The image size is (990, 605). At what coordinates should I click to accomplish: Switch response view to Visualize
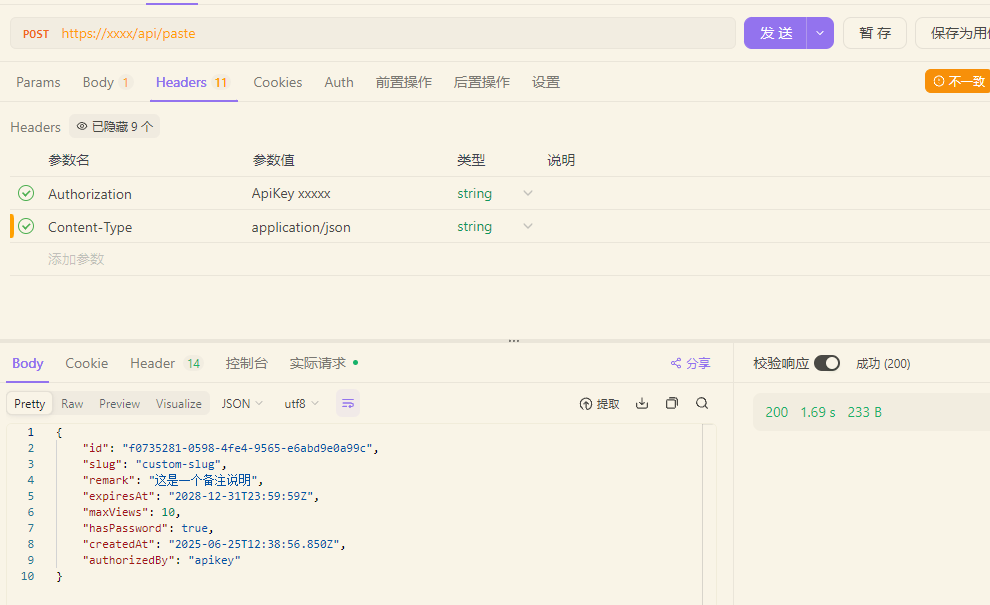click(x=179, y=404)
